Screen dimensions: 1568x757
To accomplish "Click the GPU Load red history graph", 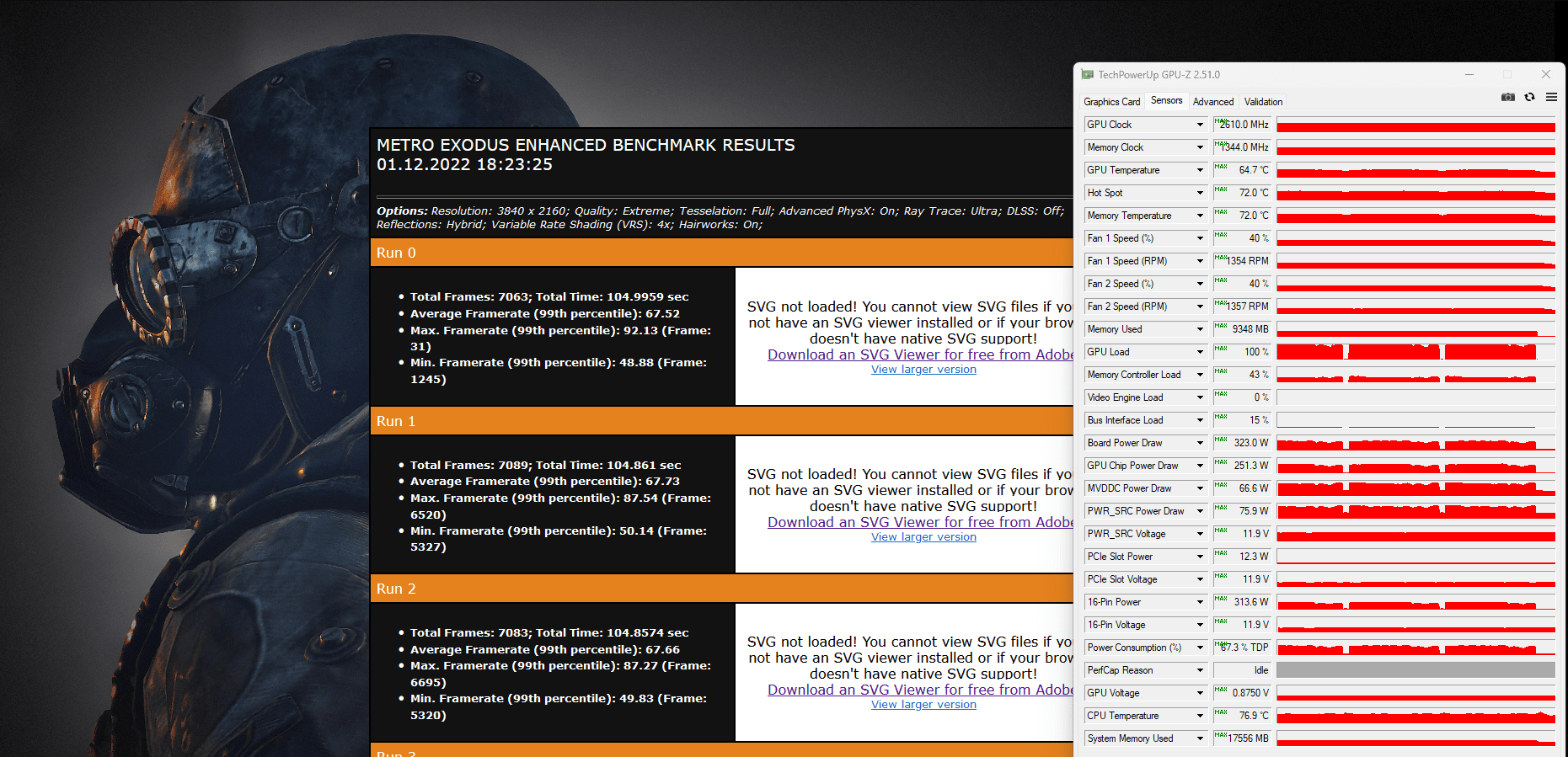I will click(1415, 352).
